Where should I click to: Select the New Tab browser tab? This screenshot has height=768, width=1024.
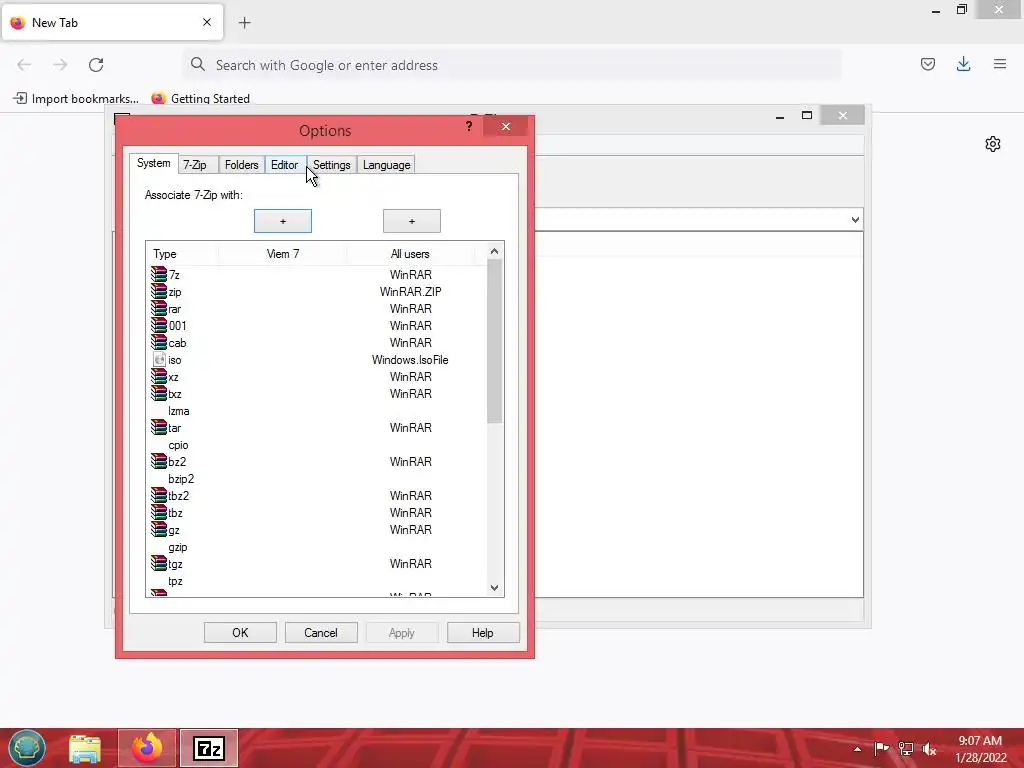pyautogui.click(x=112, y=22)
